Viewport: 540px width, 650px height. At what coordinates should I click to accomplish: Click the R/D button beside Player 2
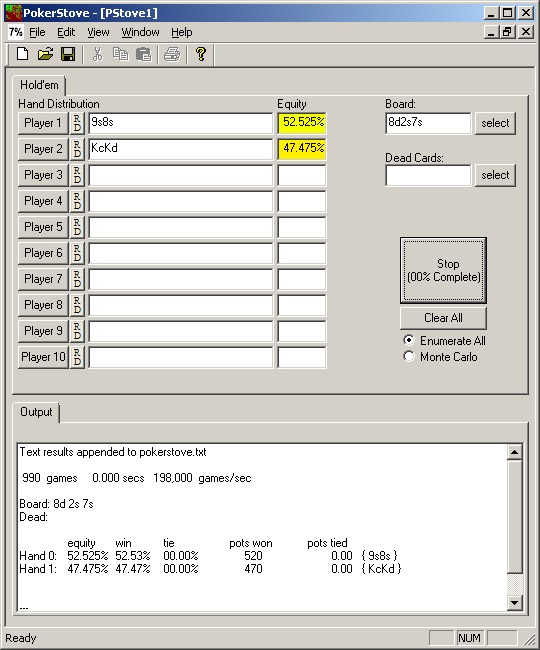(x=77, y=149)
